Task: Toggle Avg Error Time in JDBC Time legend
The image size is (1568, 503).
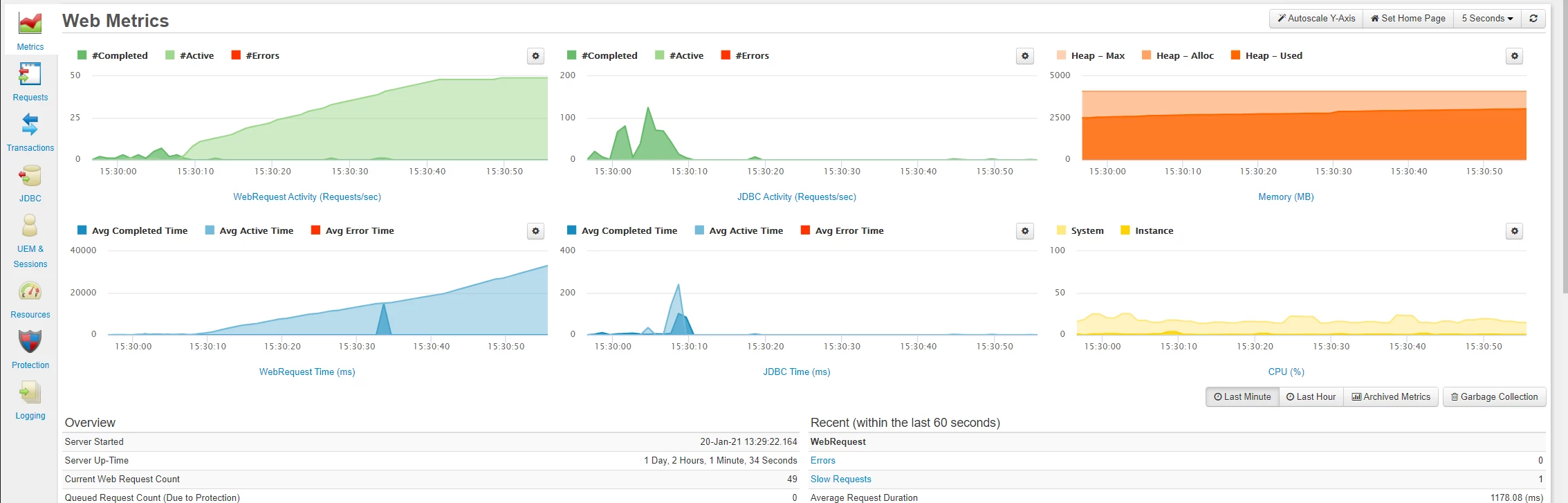Action: pos(842,230)
